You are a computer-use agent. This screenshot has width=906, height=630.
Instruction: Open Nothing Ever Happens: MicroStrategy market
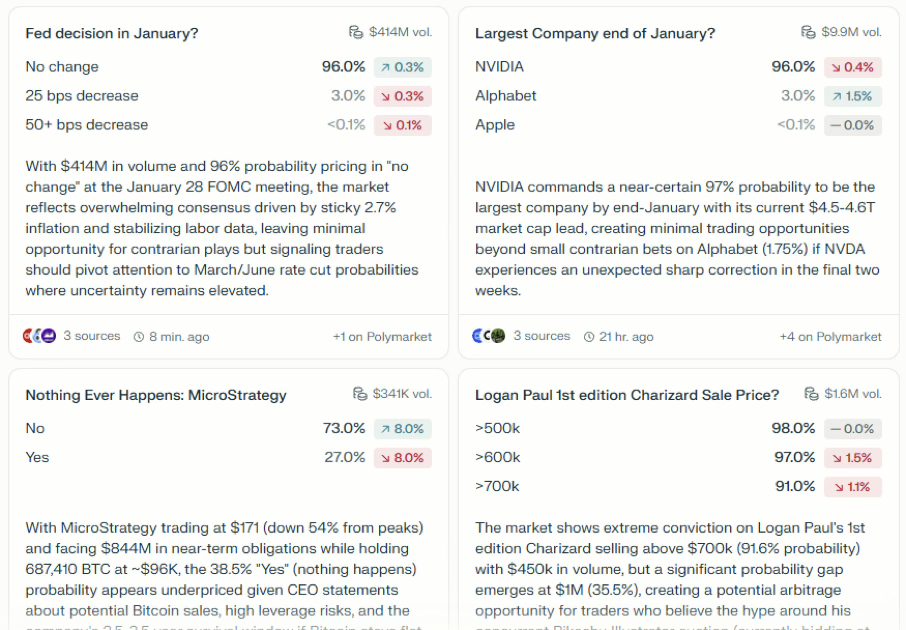click(156, 395)
